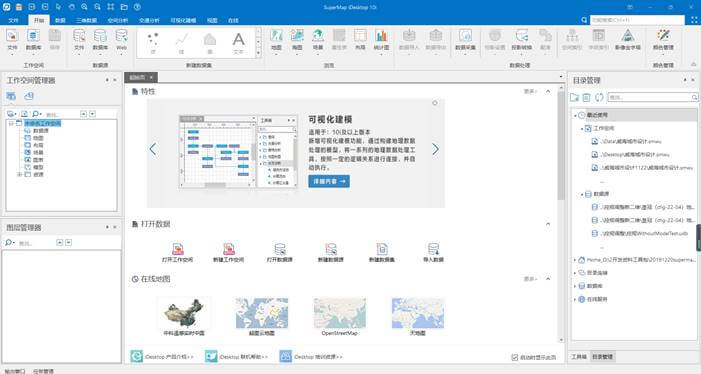Open the 输出窗口 status bar item
The width and height of the screenshot is (701, 374).
14,371
